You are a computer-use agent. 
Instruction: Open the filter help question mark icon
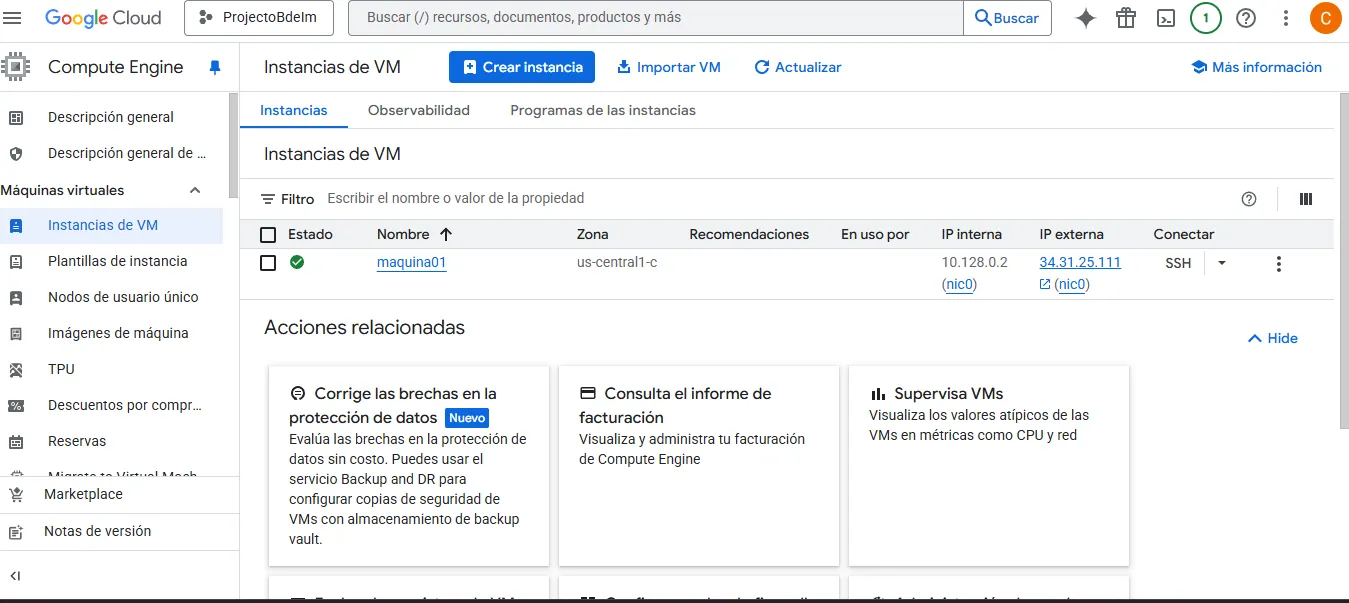pos(1249,199)
